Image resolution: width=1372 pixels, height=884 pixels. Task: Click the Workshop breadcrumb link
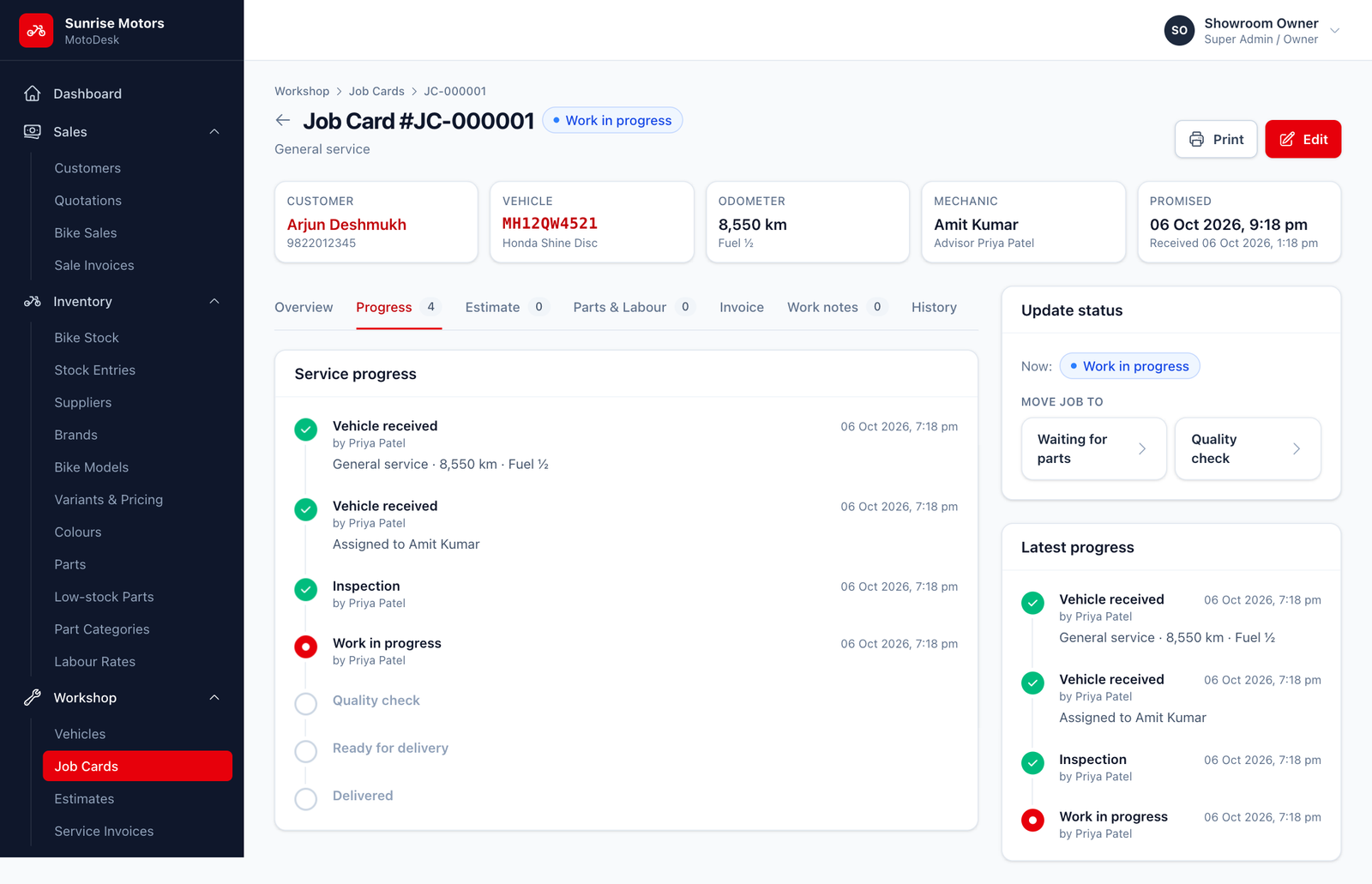302,91
